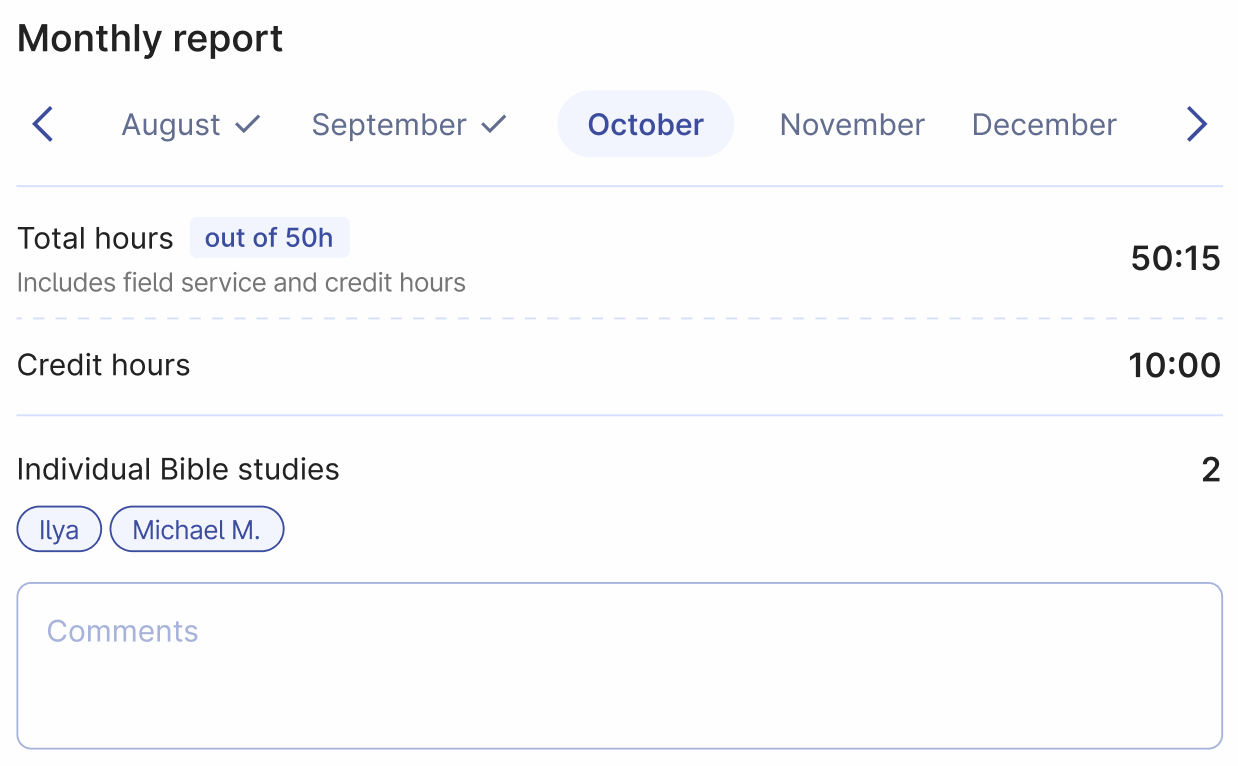Image resolution: width=1238 pixels, height=766 pixels.
Task: Click inside the Comments field
Action: [619, 665]
